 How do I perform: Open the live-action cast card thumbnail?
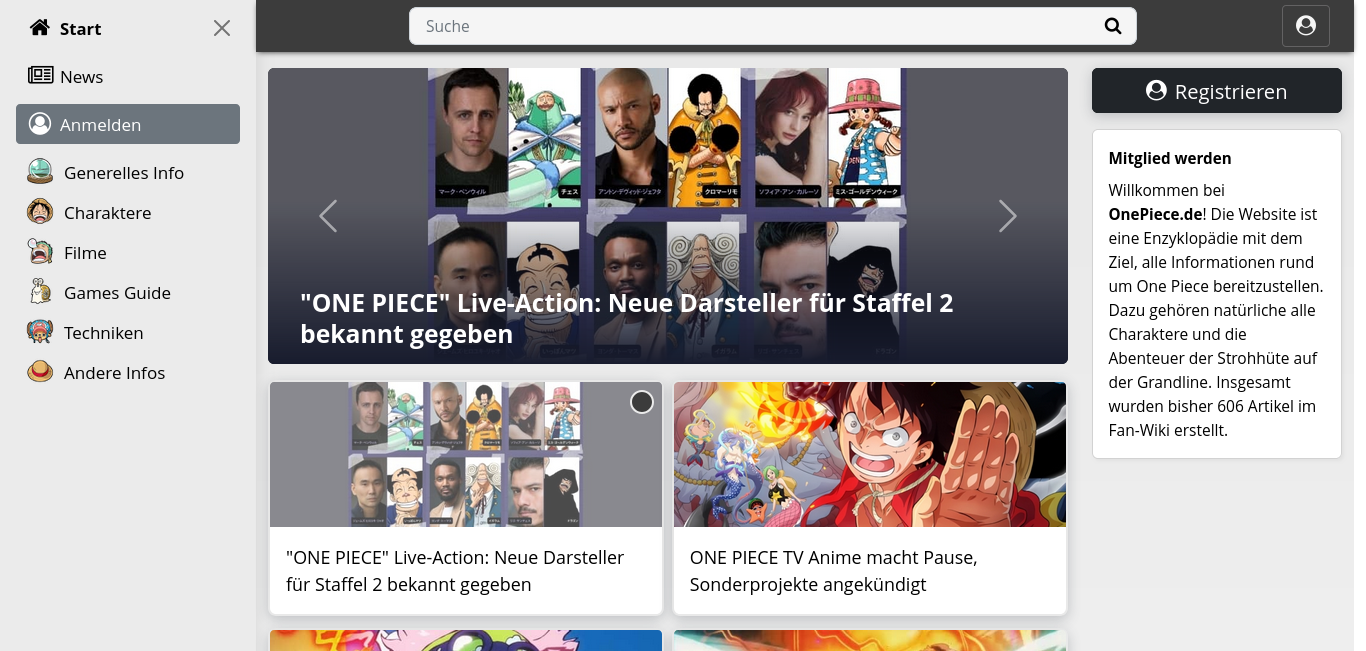(x=466, y=454)
